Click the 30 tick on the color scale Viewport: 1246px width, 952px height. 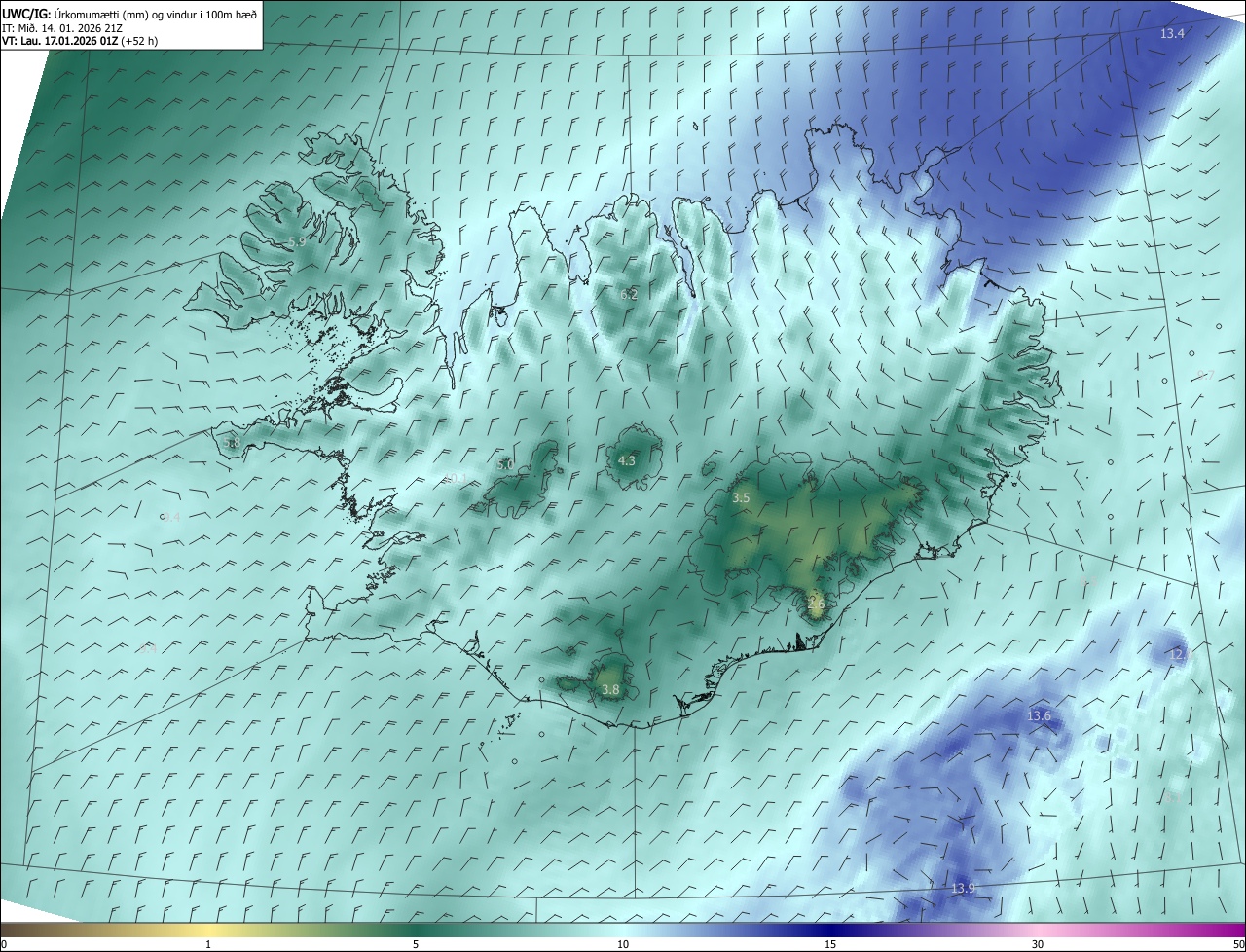(1038, 944)
